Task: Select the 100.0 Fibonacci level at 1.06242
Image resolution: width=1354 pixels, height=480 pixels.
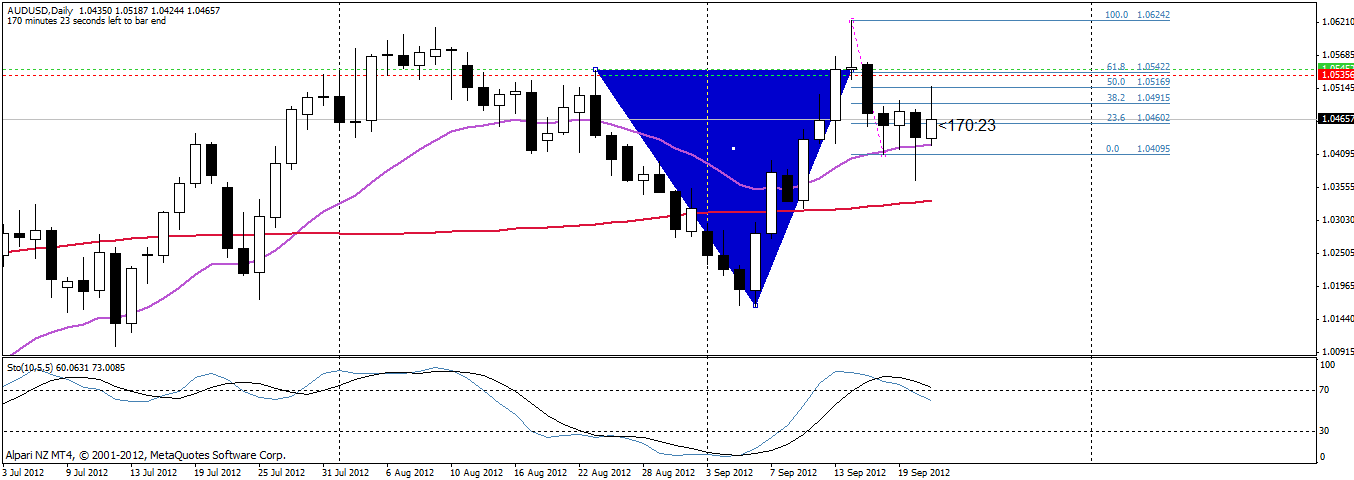Action: pyautogui.click(x=1137, y=16)
